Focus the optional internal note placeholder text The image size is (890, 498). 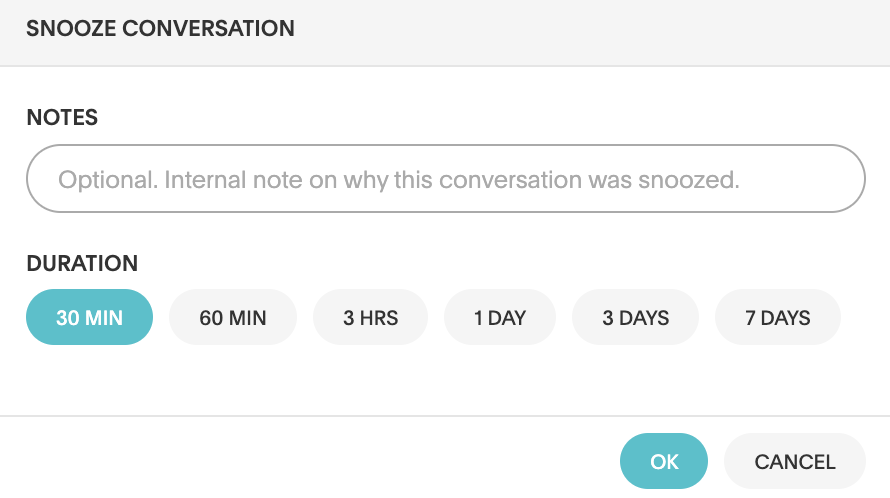tap(398, 180)
